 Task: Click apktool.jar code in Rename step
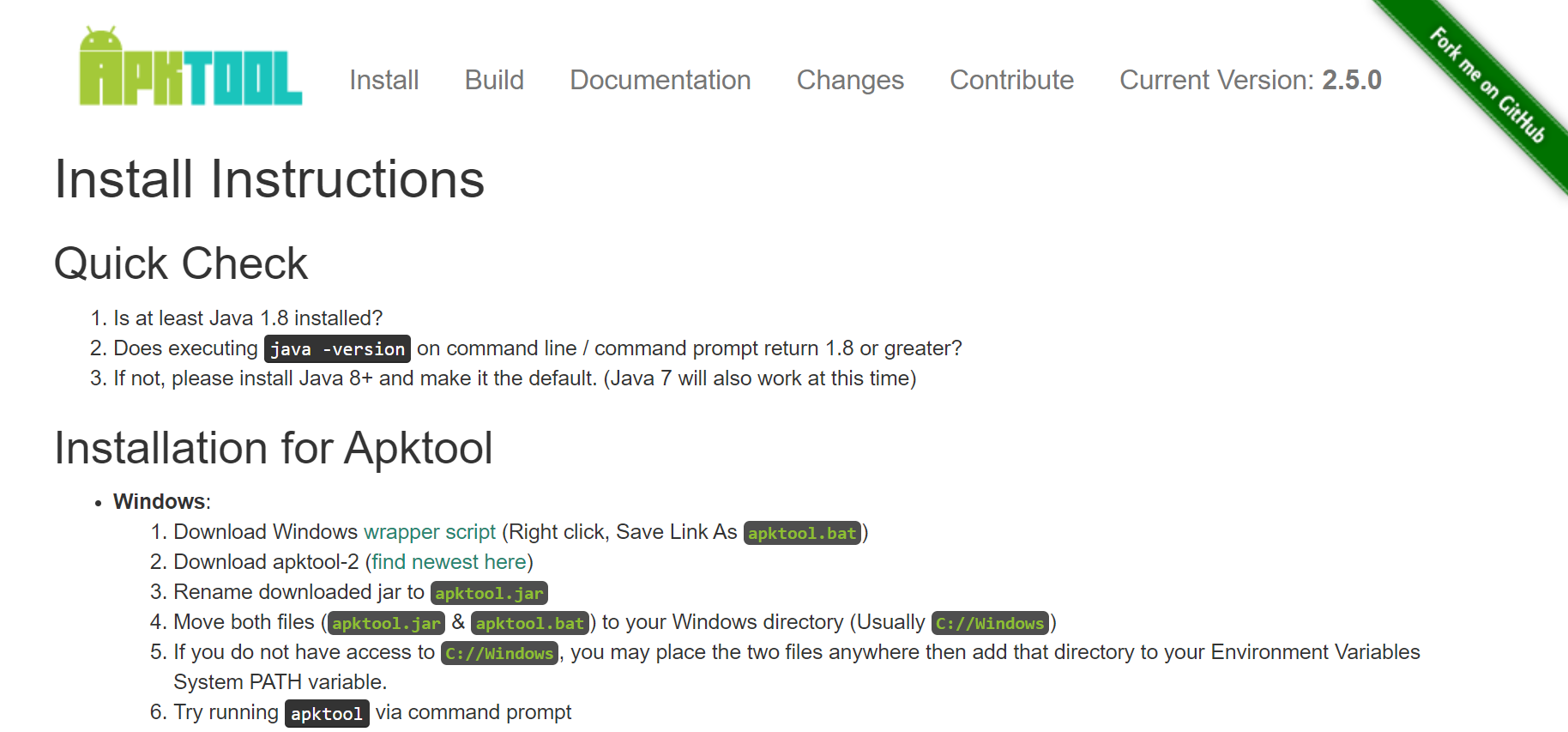tap(489, 593)
